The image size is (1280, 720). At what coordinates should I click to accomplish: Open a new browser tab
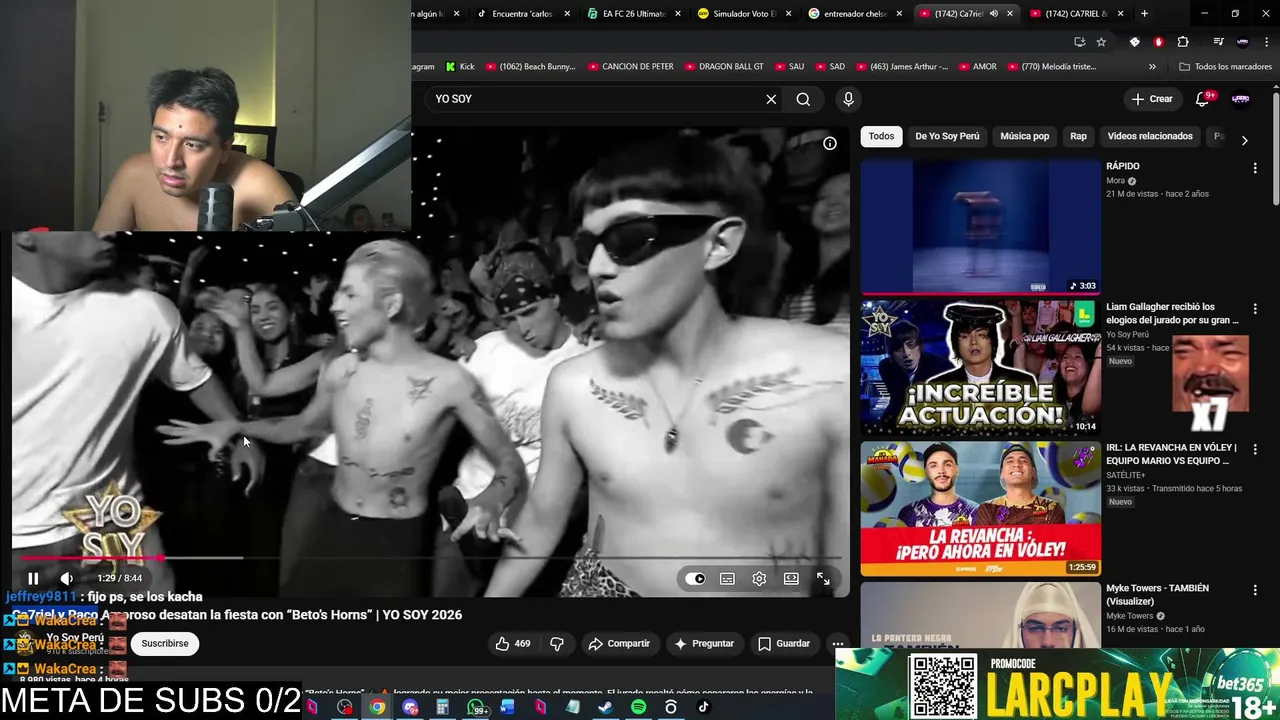(1144, 14)
